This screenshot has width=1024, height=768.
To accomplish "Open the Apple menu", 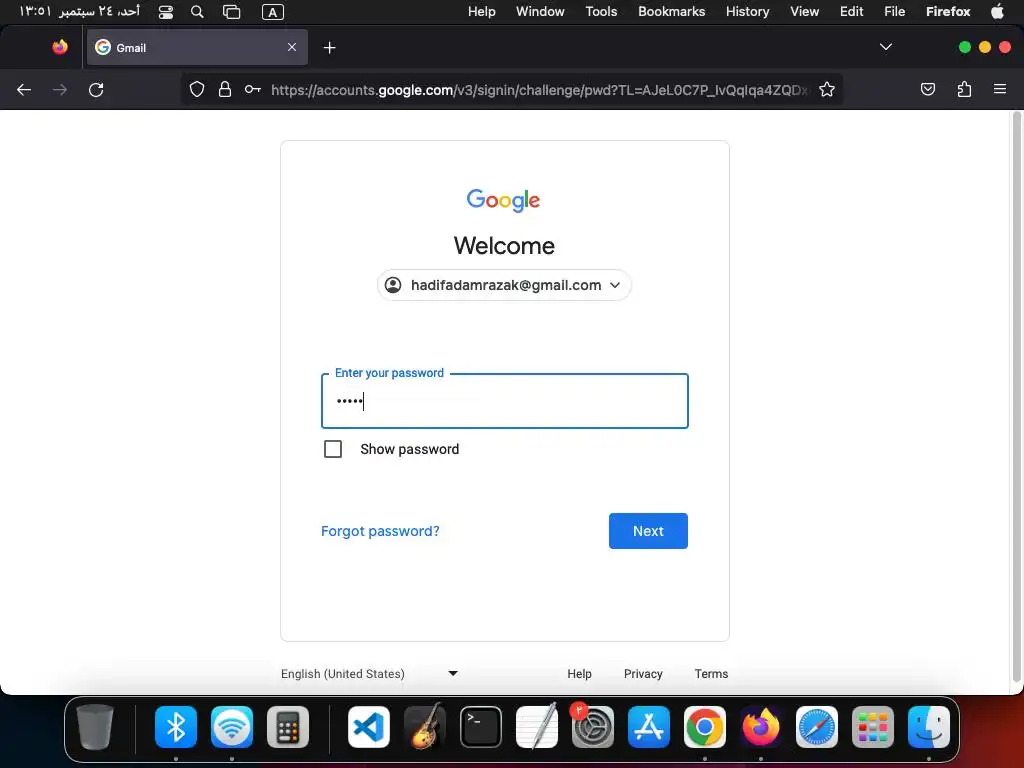I will (x=997, y=11).
